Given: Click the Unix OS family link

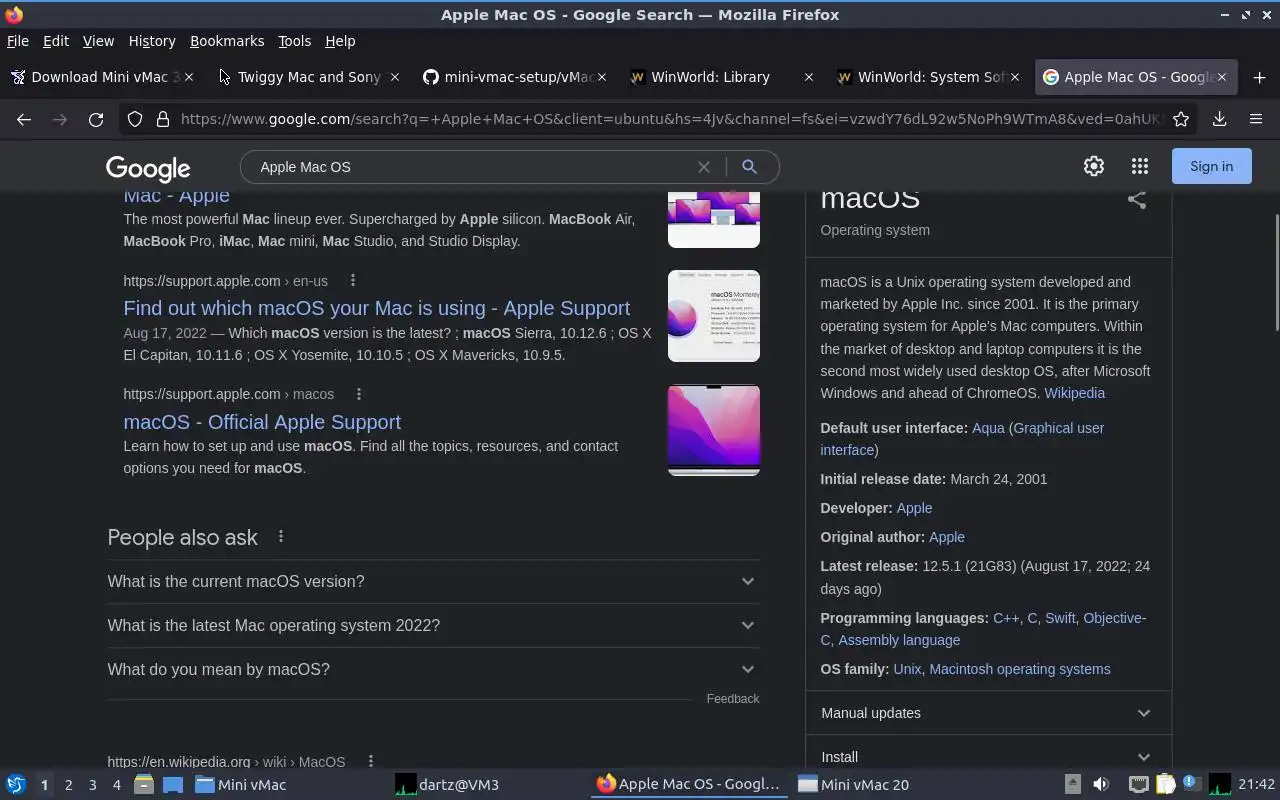Looking at the screenshot, I should 907,669.
